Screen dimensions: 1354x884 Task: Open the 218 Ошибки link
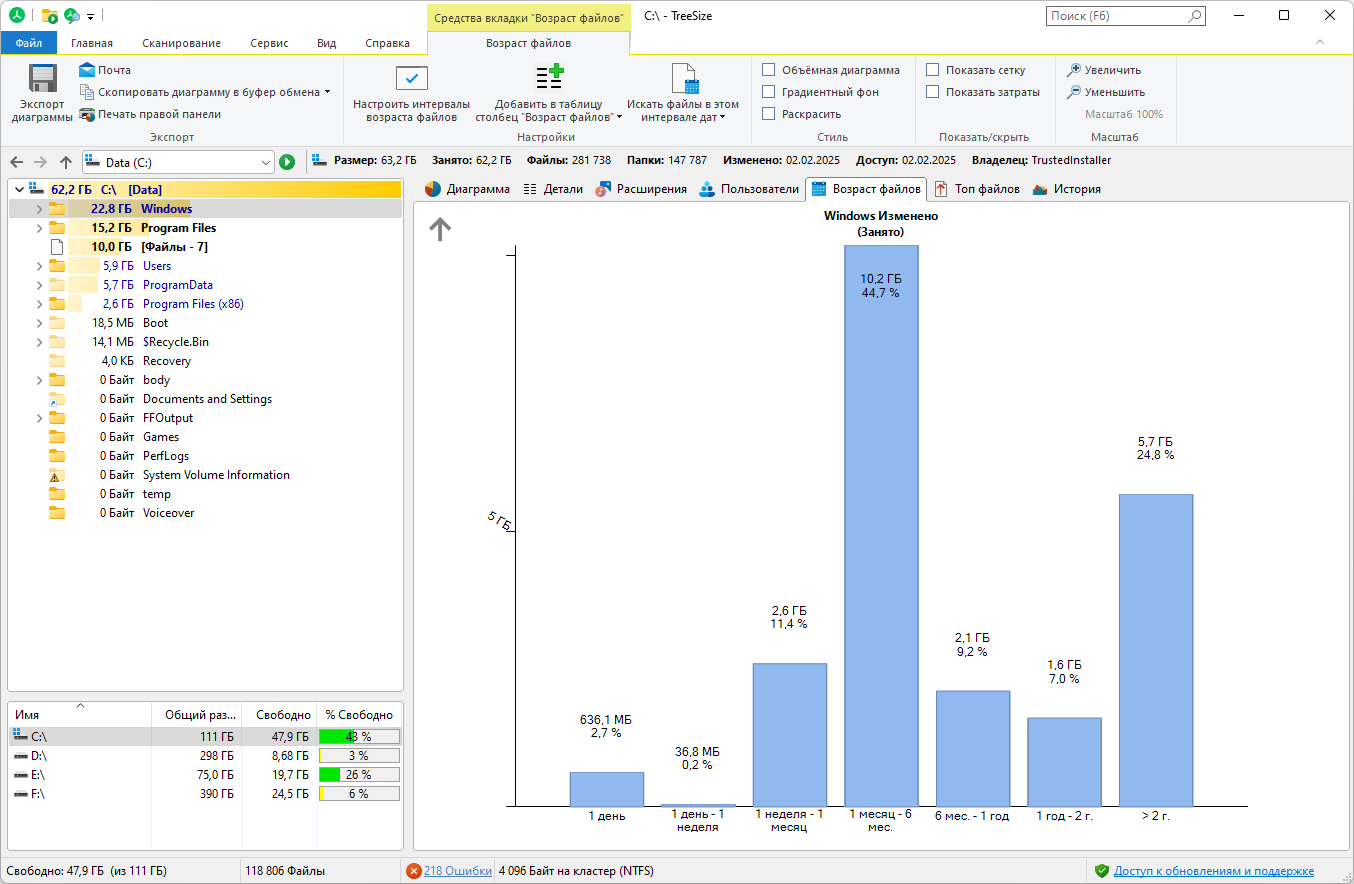click(x=457, y=871)
